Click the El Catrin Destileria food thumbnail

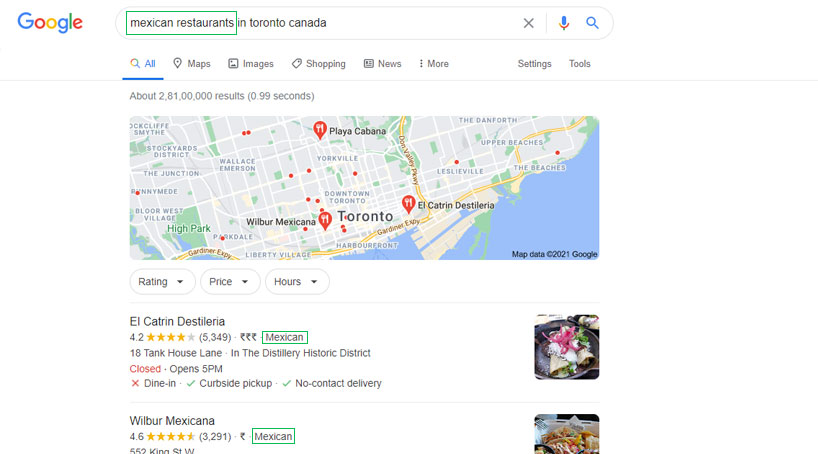[x=567, y=347]
